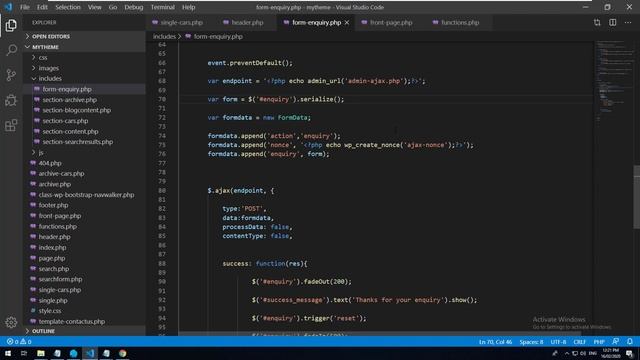
Task: Click includes in the breadcrumb path
Action: 164,36
